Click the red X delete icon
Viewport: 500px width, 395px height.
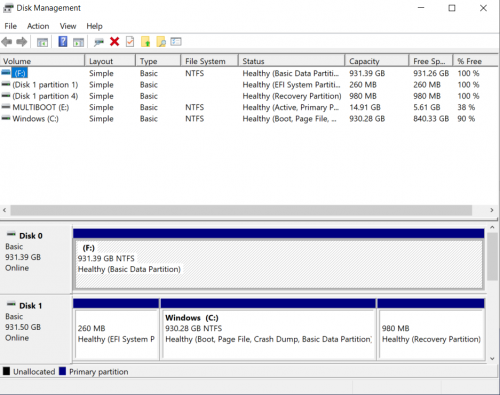pyautogui.click(x=114, y=42)
